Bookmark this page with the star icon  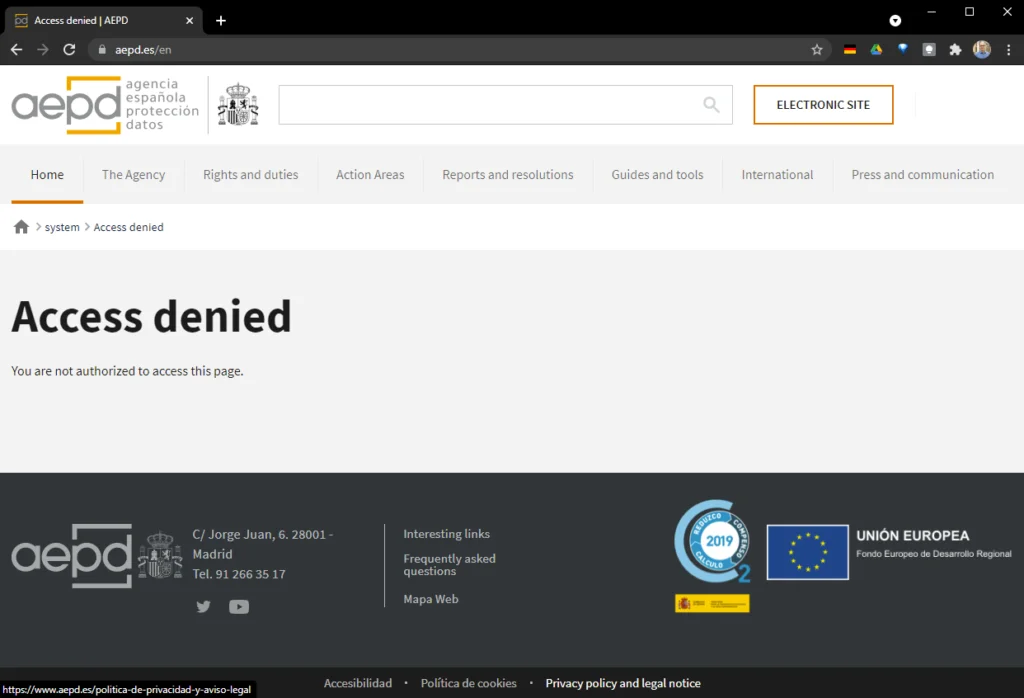(x=816, y=50)
